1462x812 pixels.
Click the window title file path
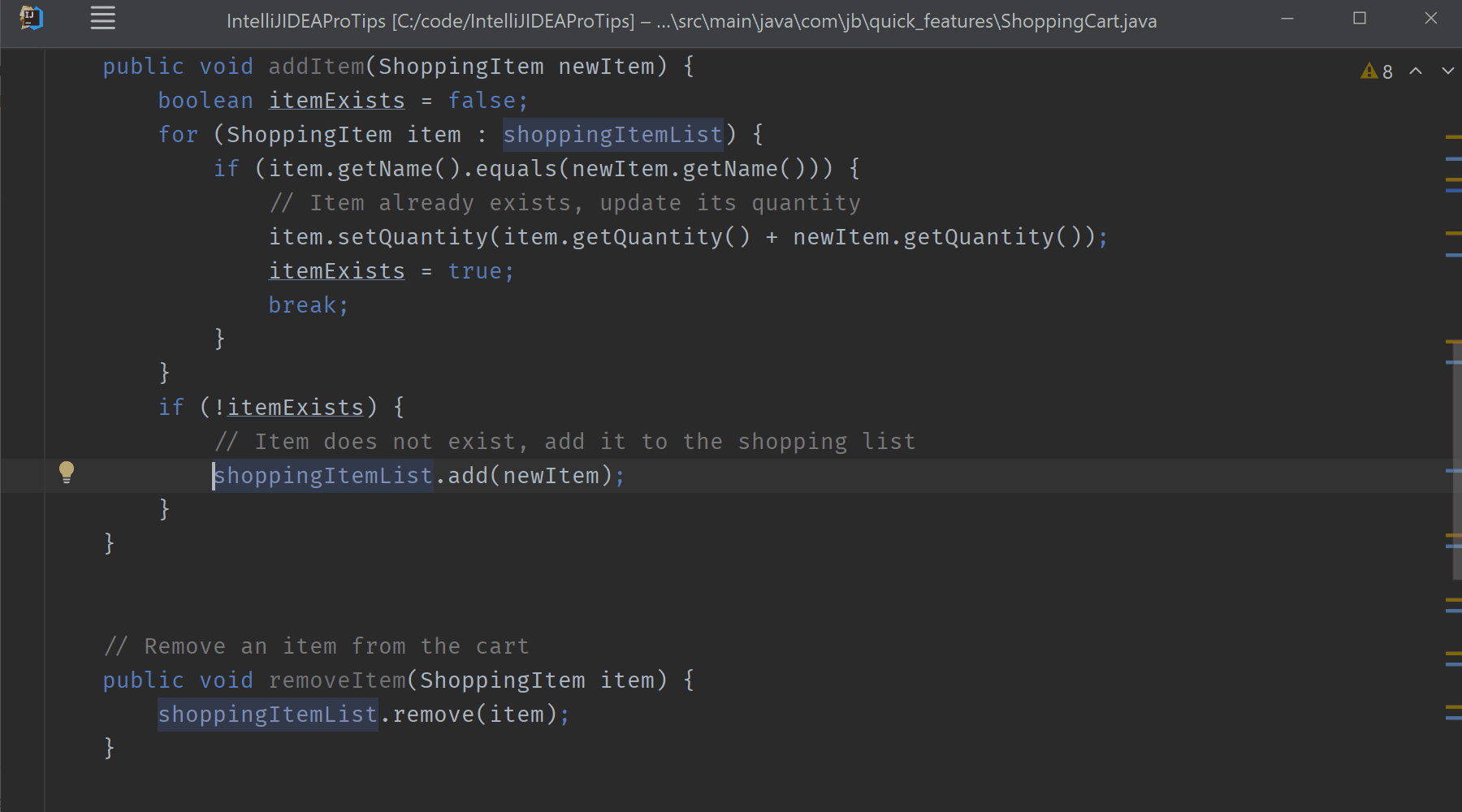point(692,21)
